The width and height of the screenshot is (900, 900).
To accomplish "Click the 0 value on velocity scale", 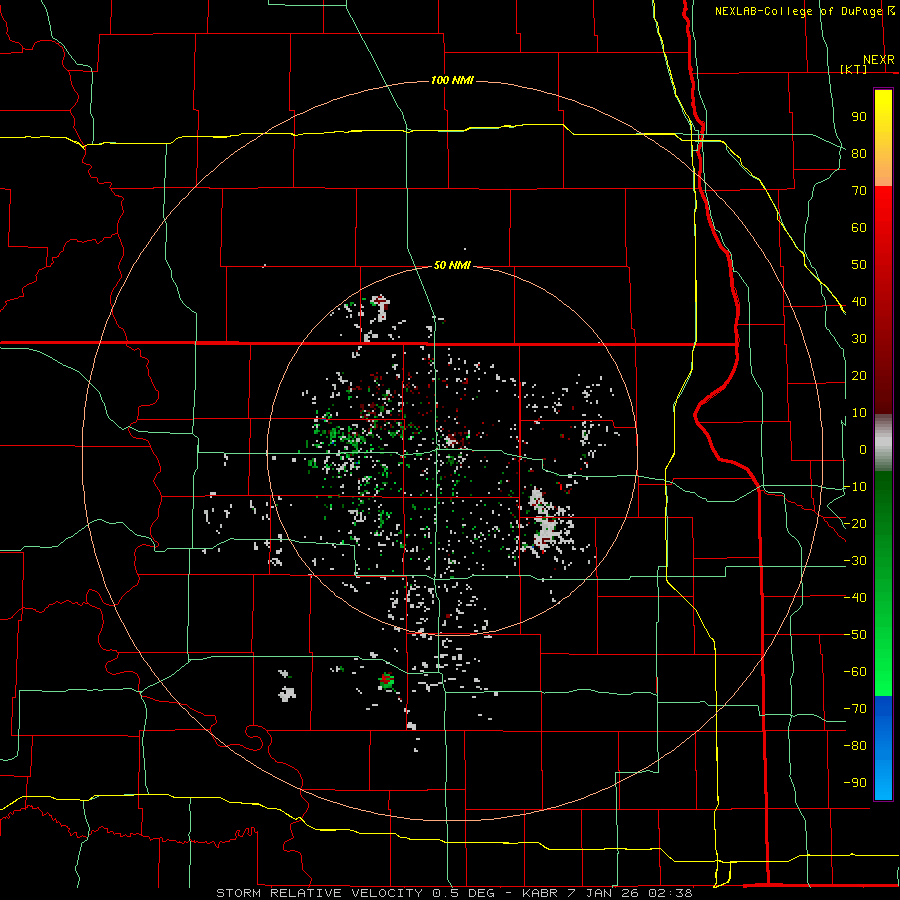I will (863, 450).
